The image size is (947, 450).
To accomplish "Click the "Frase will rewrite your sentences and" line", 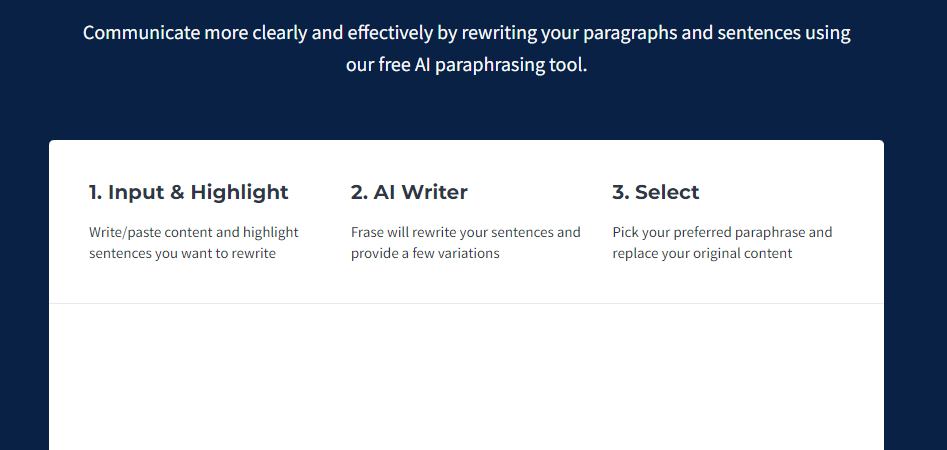I will click(466, 233).
